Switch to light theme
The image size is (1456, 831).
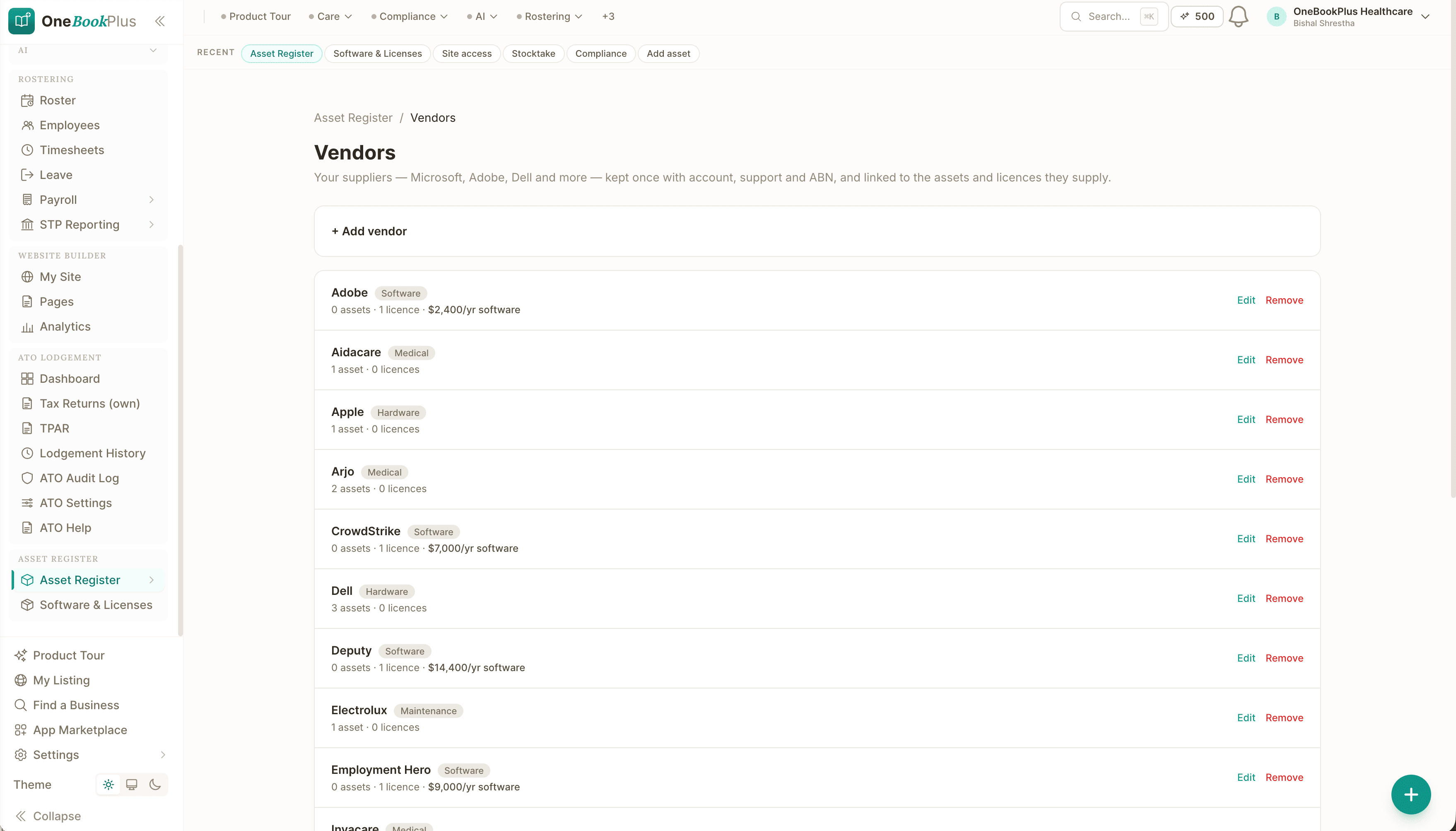108,785
